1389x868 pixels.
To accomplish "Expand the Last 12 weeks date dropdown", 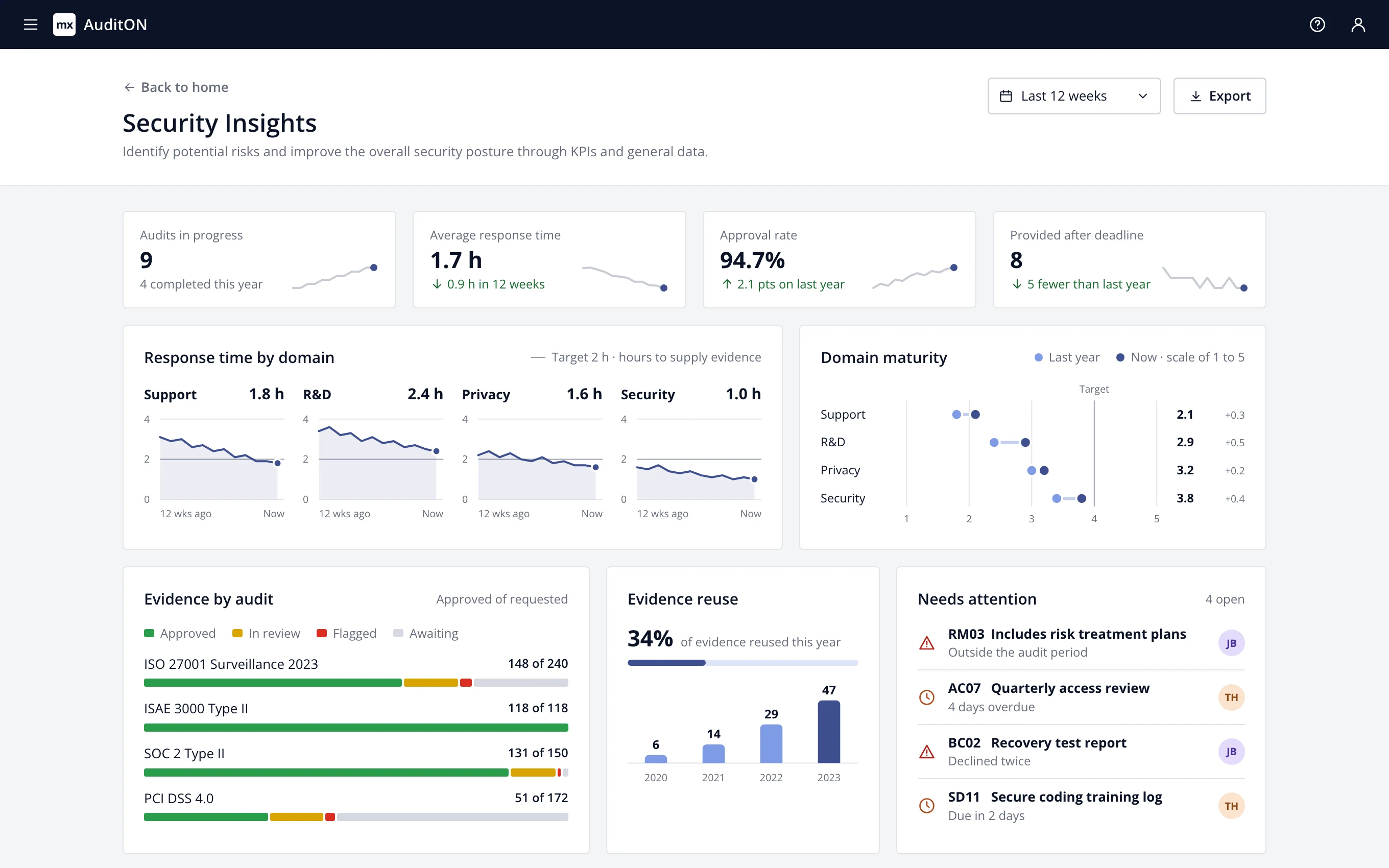I will [1074, 96].
